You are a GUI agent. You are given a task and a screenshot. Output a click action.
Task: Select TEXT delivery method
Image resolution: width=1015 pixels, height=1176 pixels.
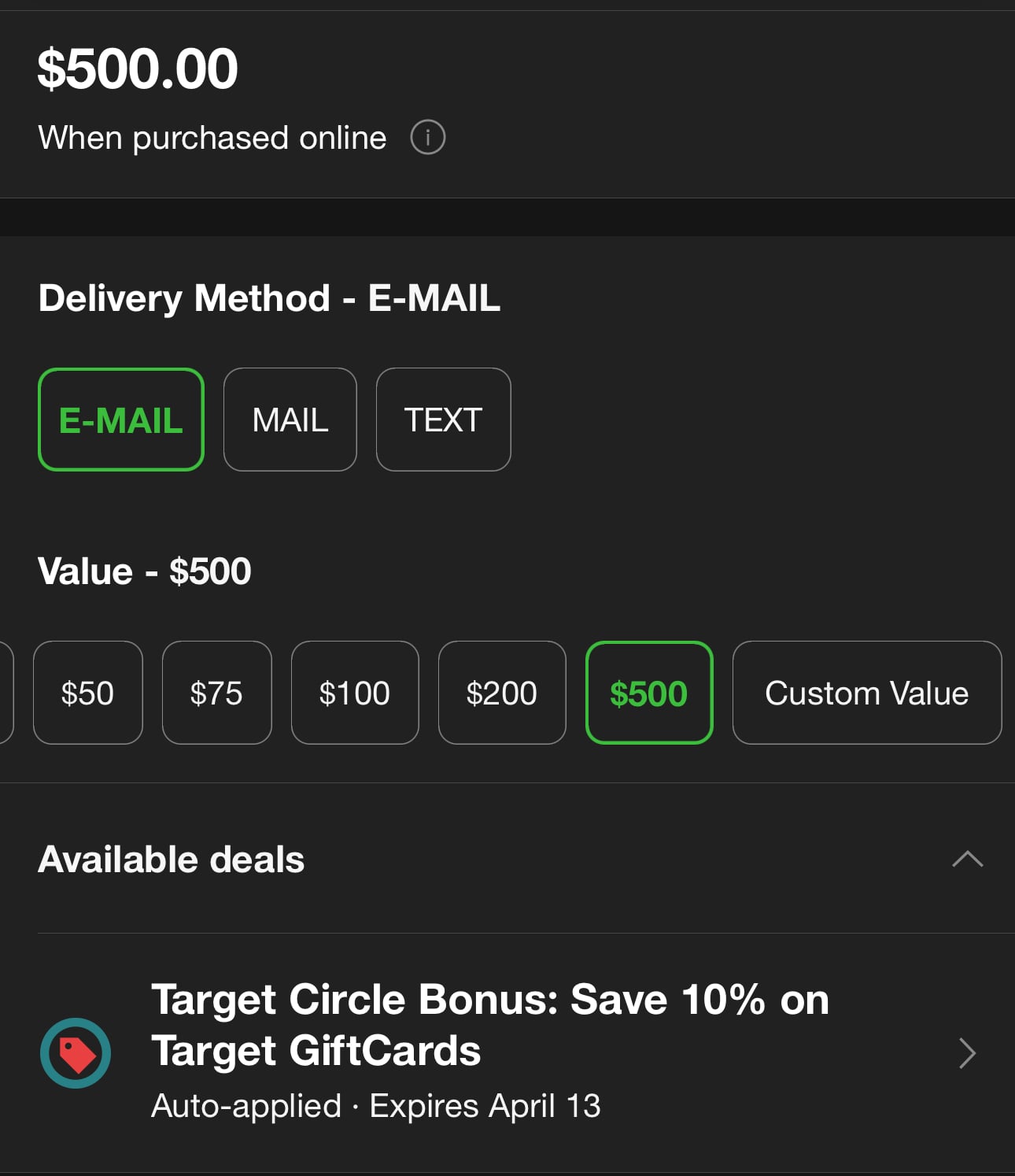coord(444,420)
